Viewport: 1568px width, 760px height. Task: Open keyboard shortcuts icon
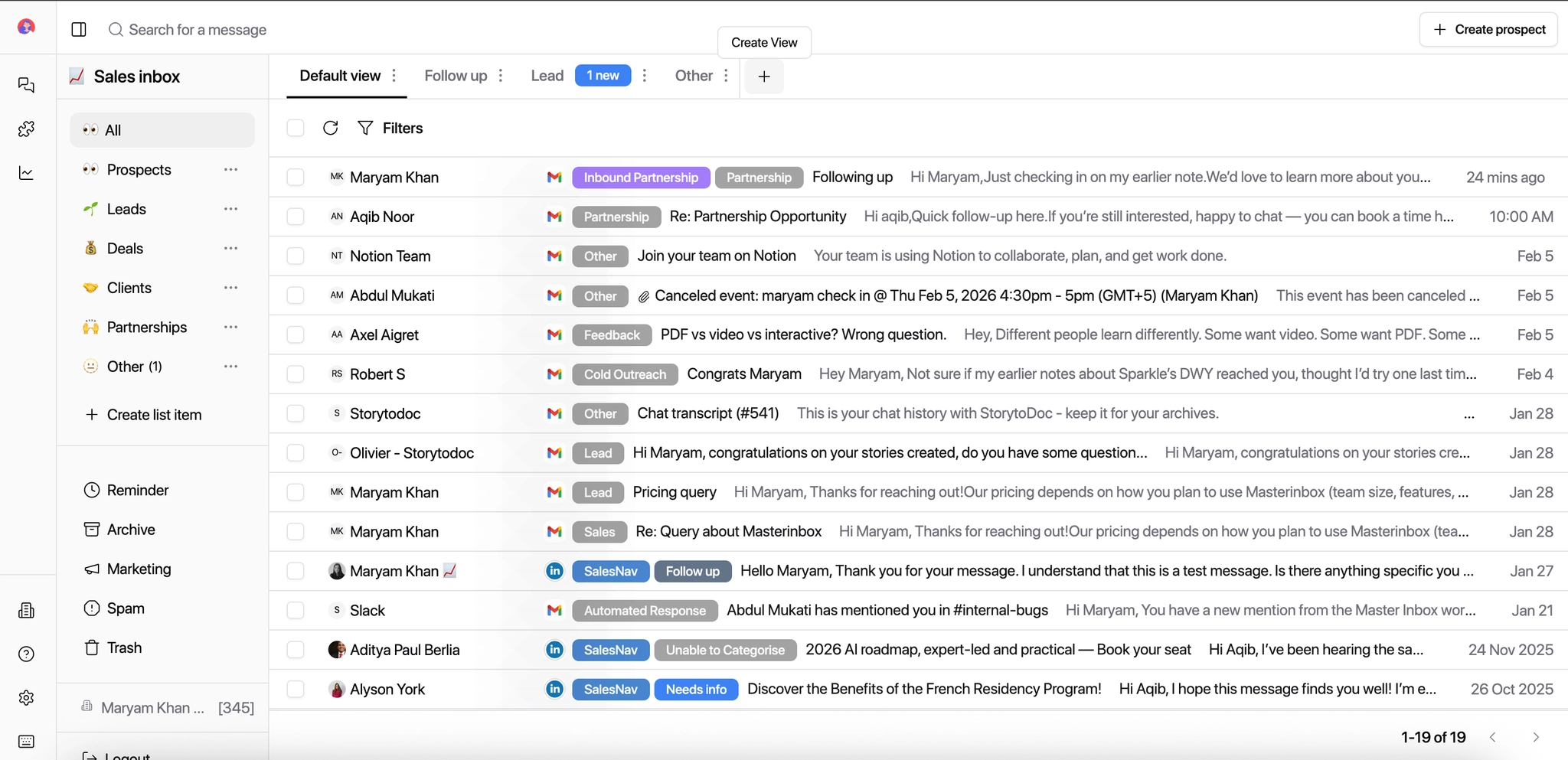[26, 741]
